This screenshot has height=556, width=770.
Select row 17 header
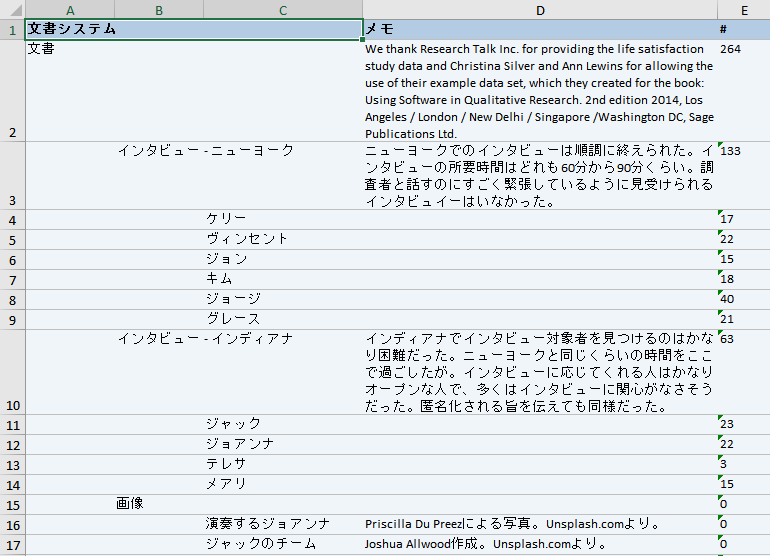click(13, 545)
